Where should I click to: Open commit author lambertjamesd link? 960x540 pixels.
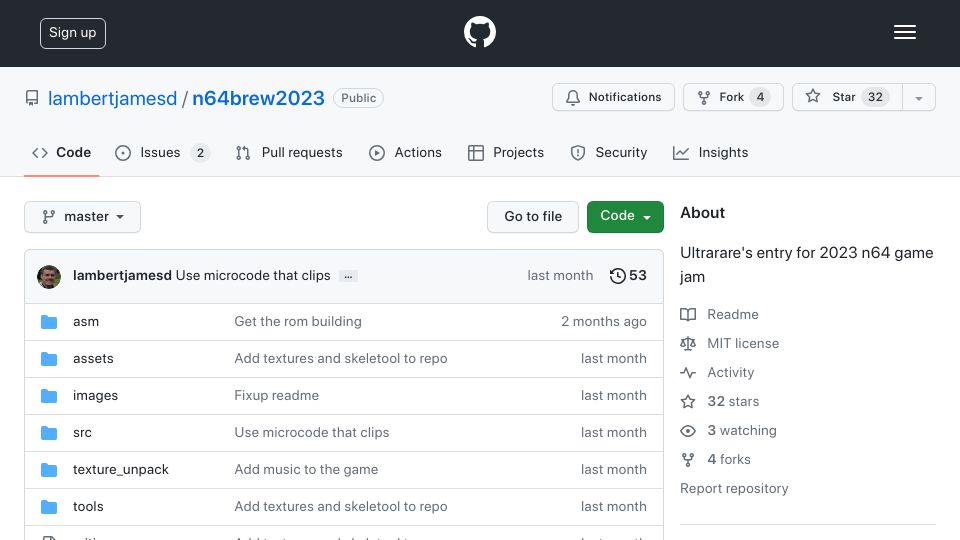[x=122, y=276]
